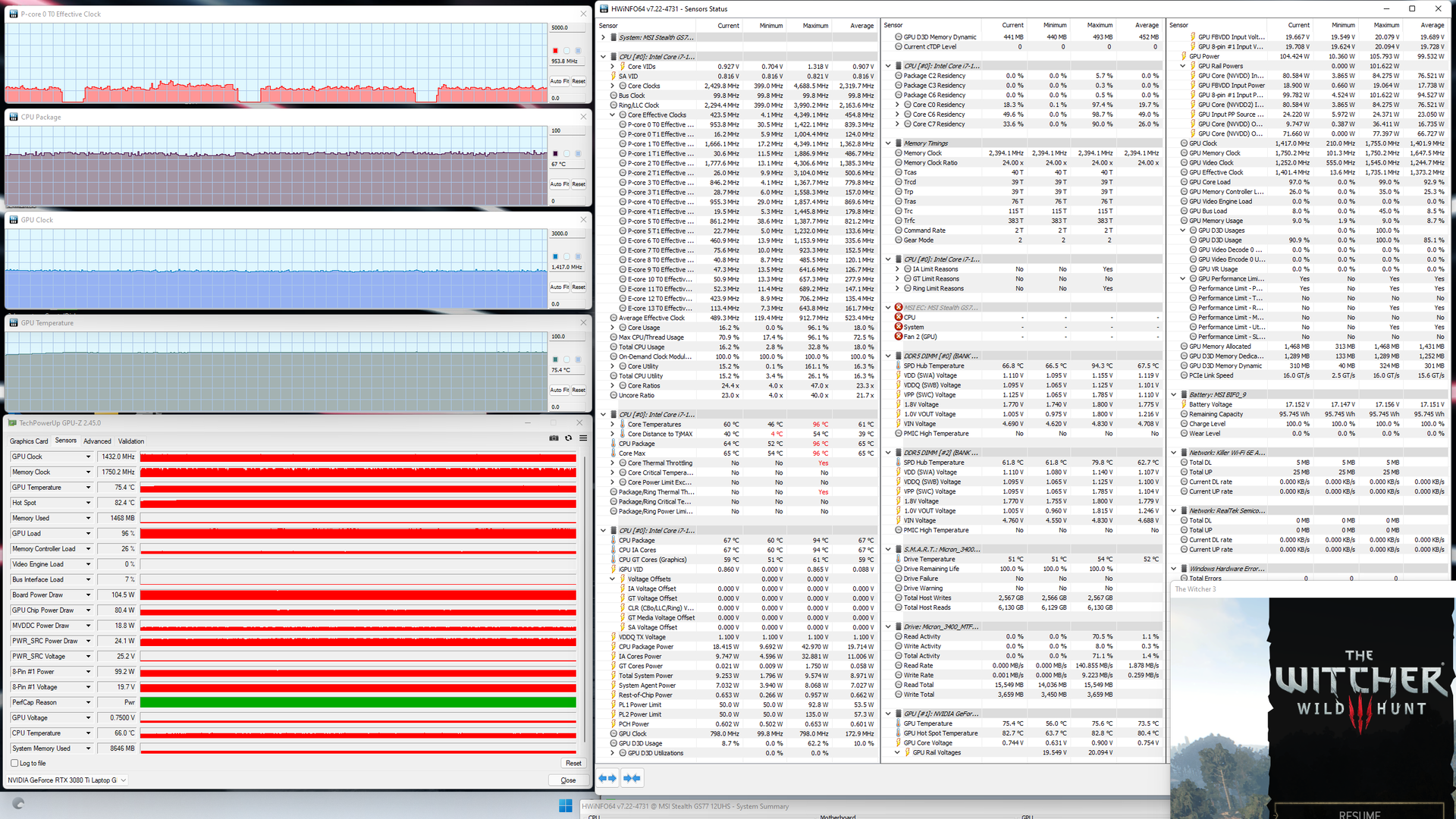Enable the Log to file checkbox
The width and height of the screenshot is (1456, 819).
coord(14,764)
